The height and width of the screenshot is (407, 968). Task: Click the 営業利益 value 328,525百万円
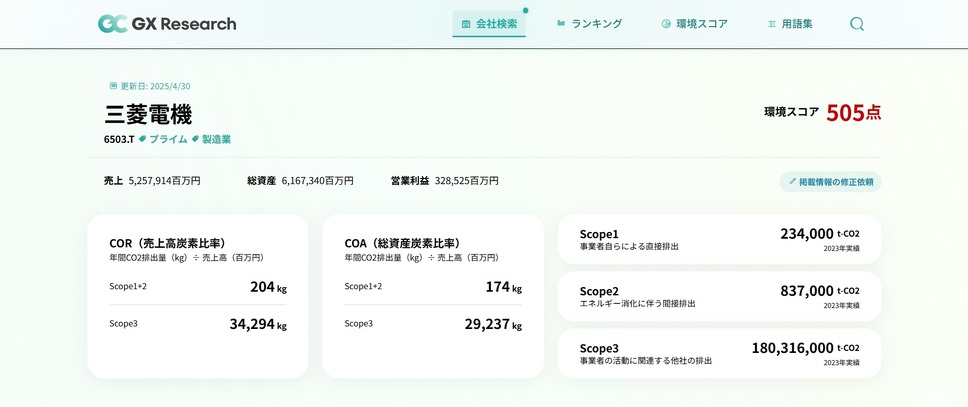[x=467, y=181]
